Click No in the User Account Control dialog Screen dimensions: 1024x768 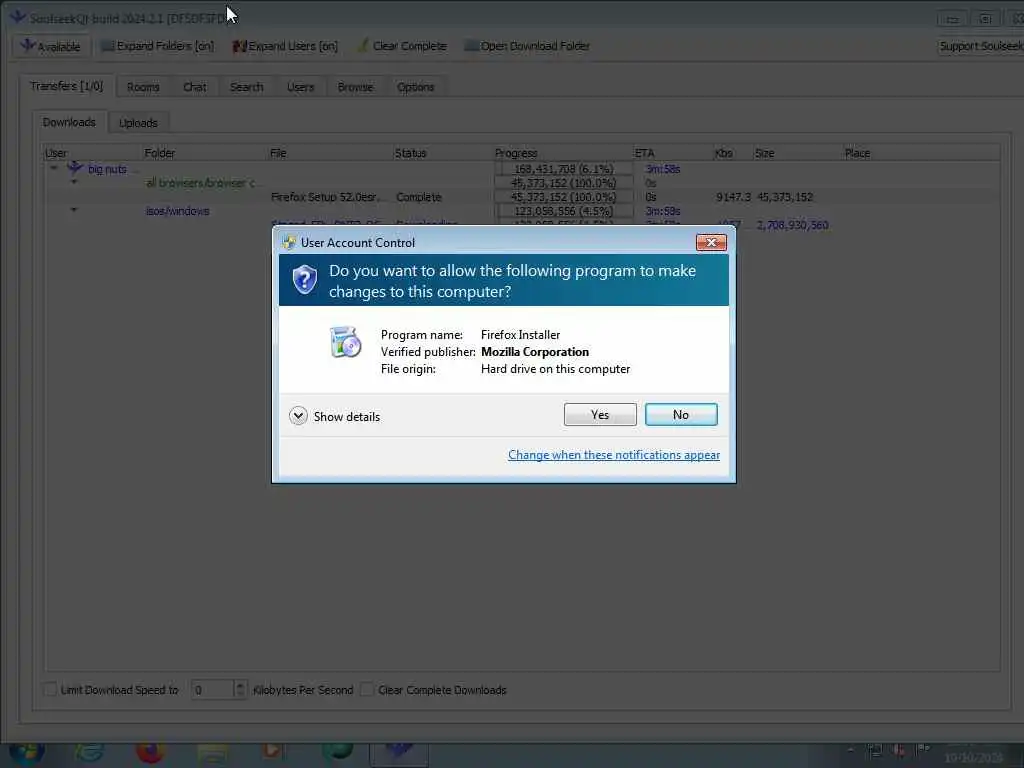click(680, 415)
